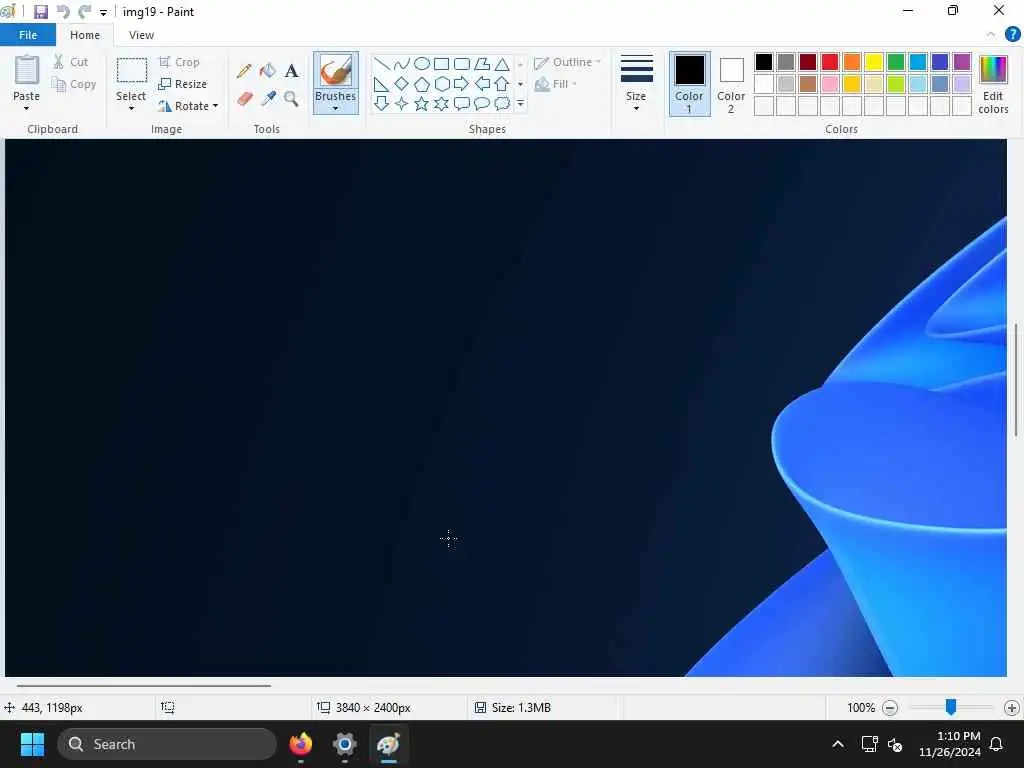Screen dimensions: 1024x768
Task: Open Firefox from the taskbar
Action: 300,744
